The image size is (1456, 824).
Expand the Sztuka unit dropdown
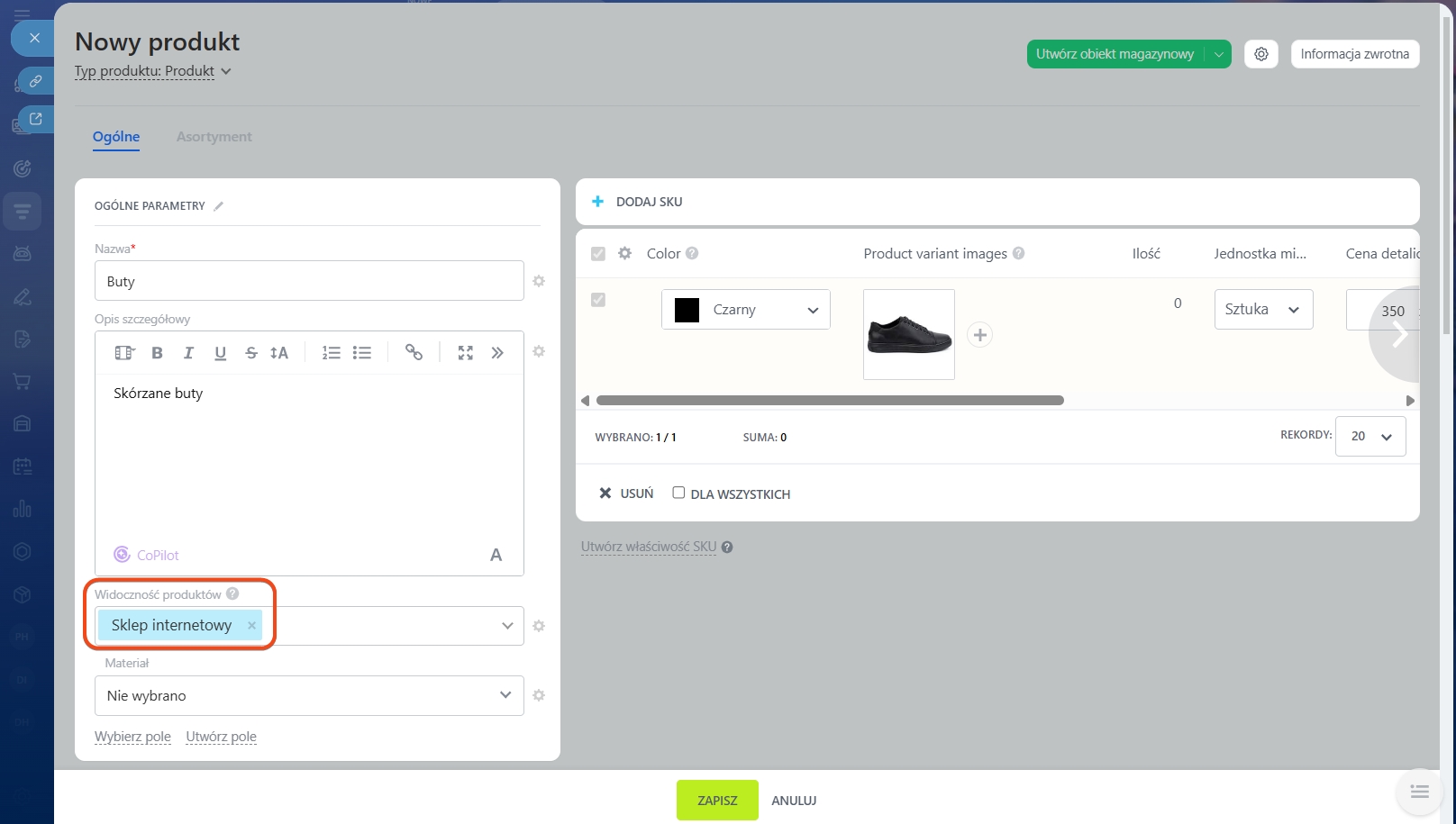click(x=1262, y=310)
